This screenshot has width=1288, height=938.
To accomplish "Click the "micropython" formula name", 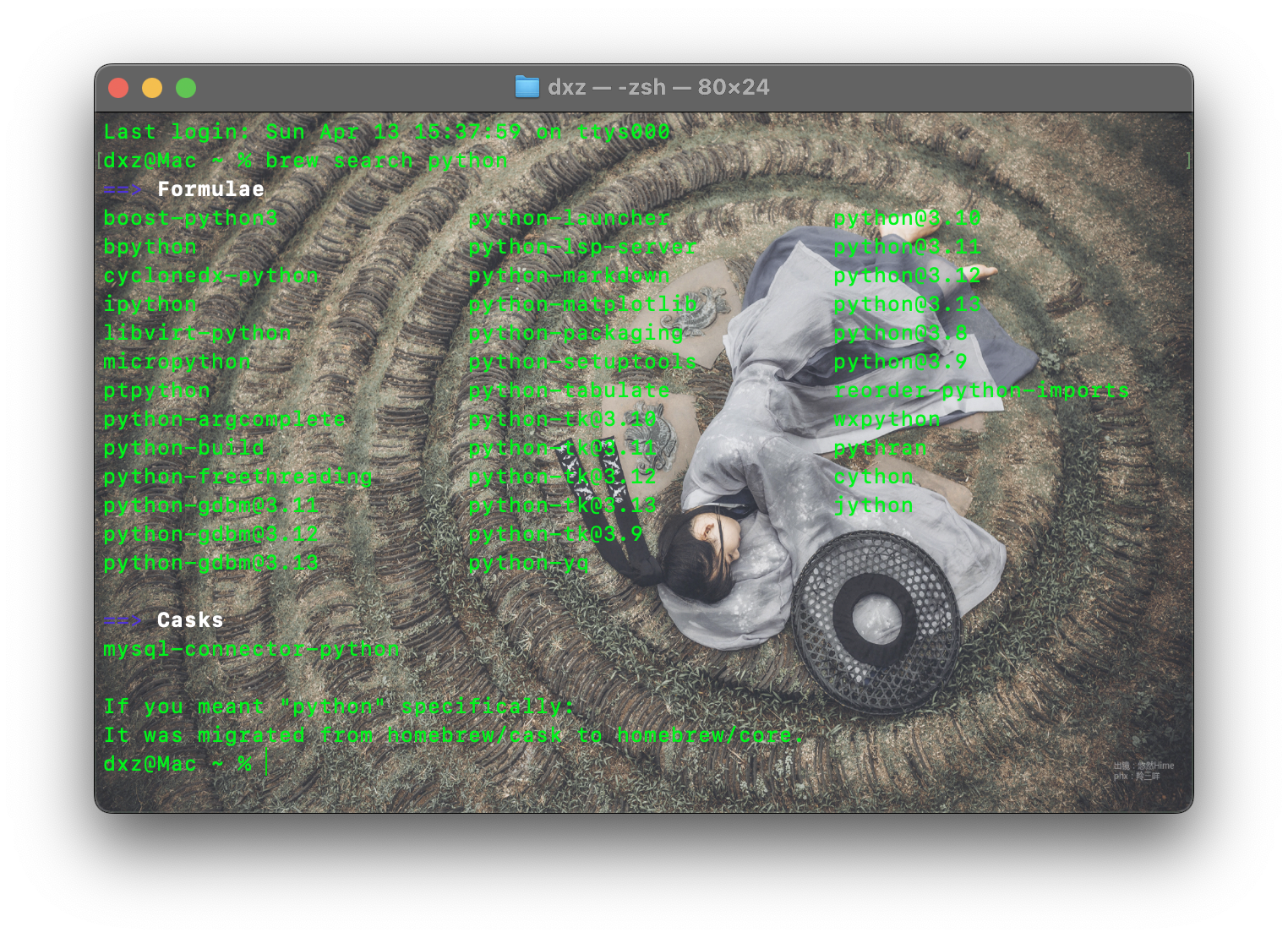I will (x=177, y=362).
